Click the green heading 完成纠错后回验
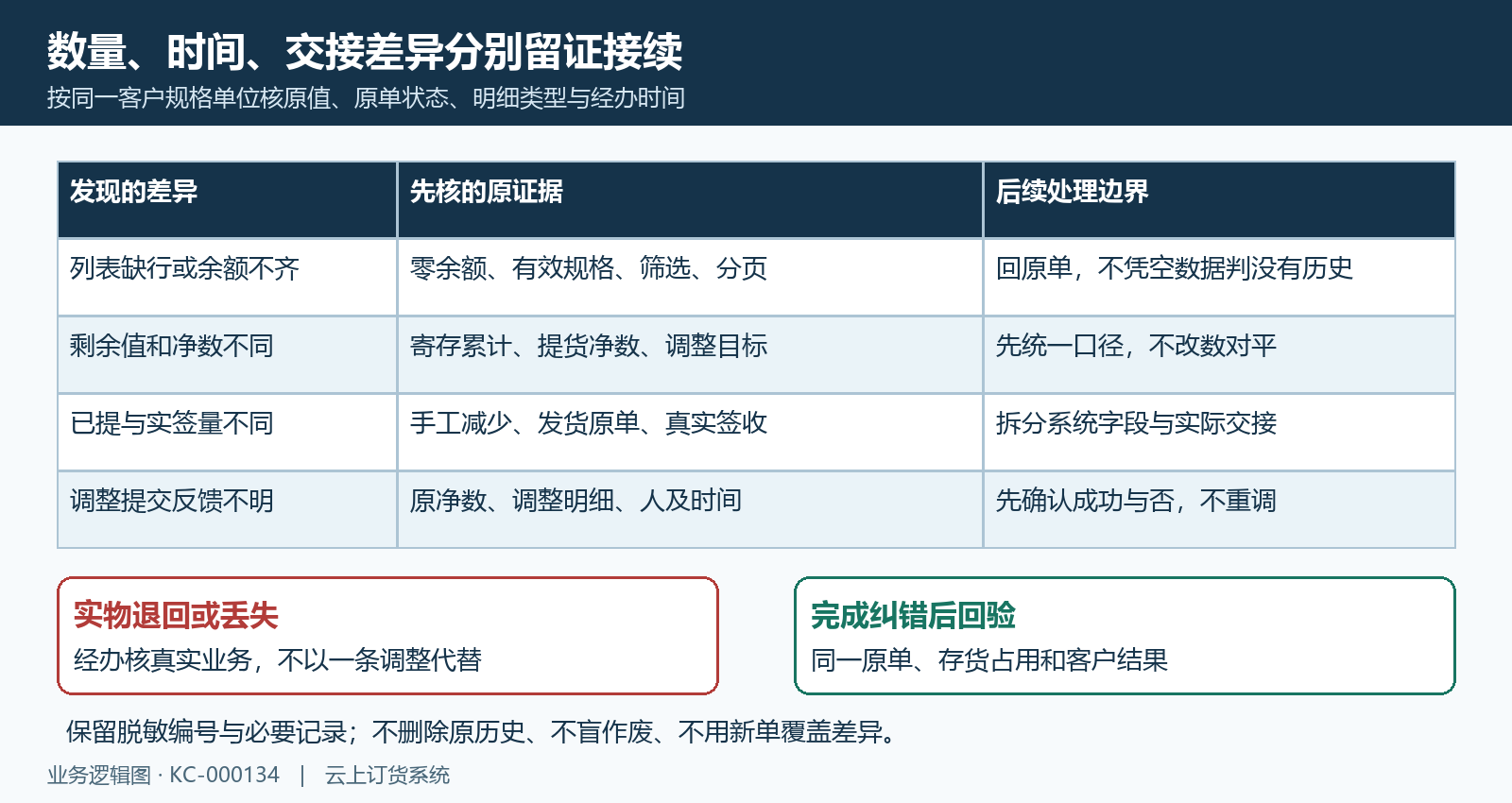This screenshot has width=1512, height=803. click(x=913, y=616)
